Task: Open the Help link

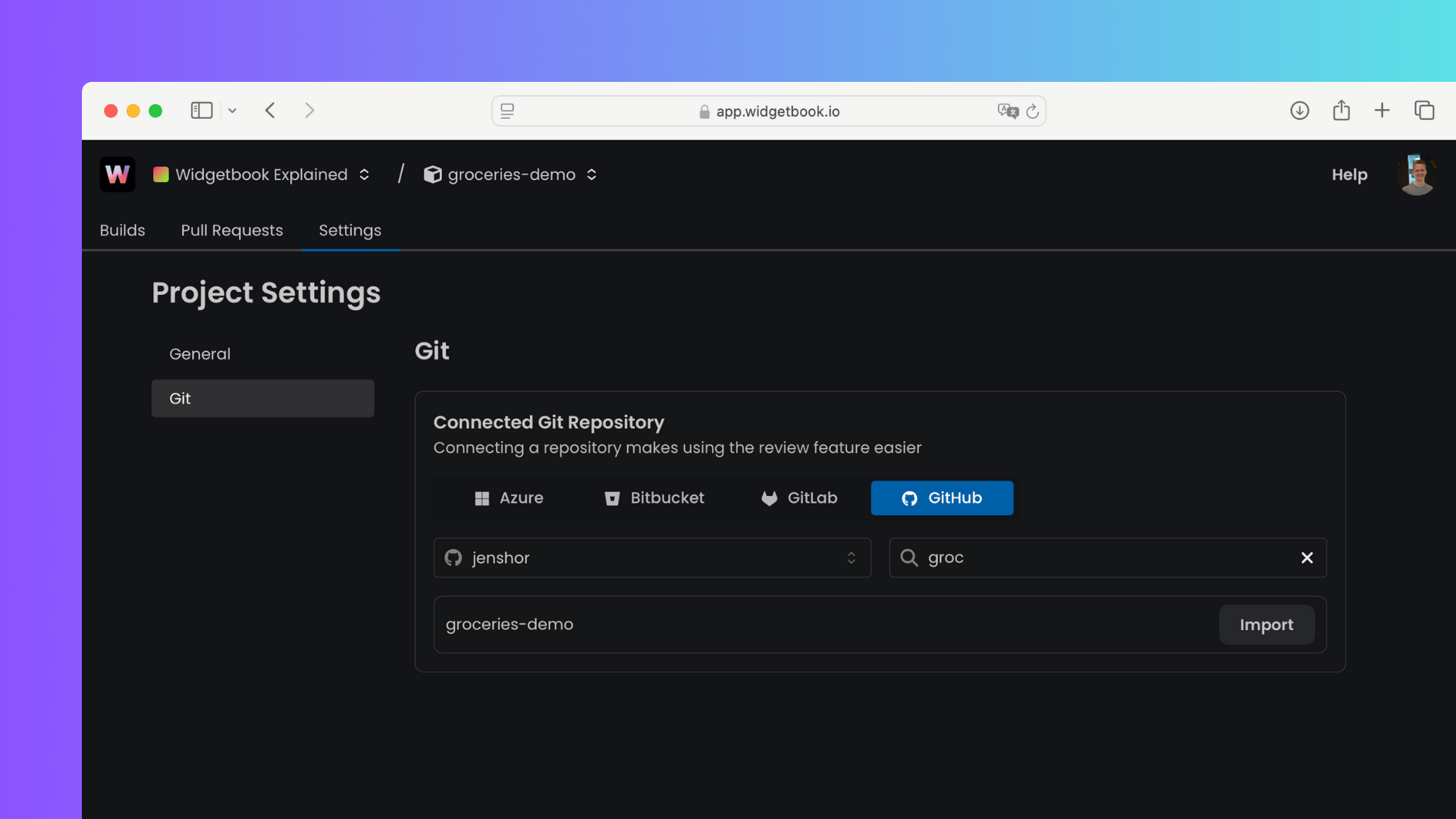Action: (x=1349, y=174)
